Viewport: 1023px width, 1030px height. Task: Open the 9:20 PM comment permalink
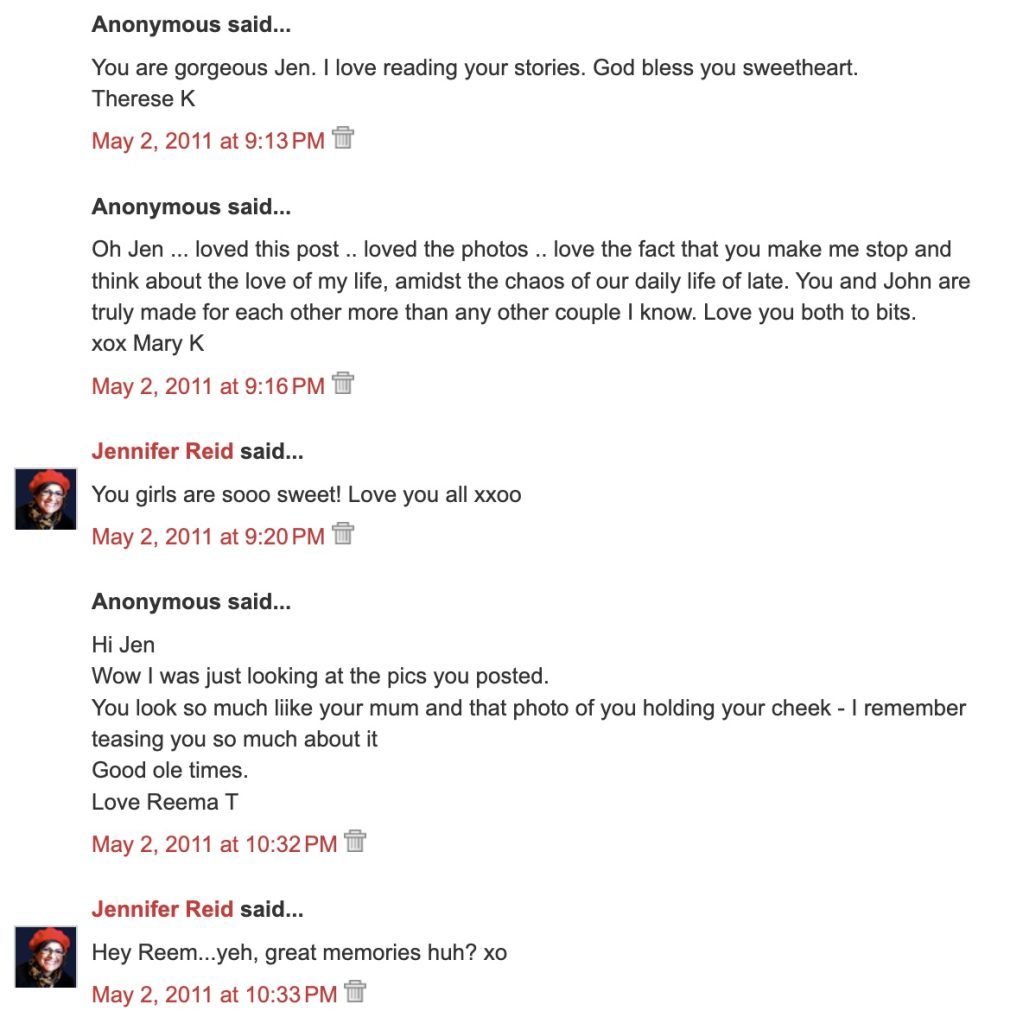208,537
